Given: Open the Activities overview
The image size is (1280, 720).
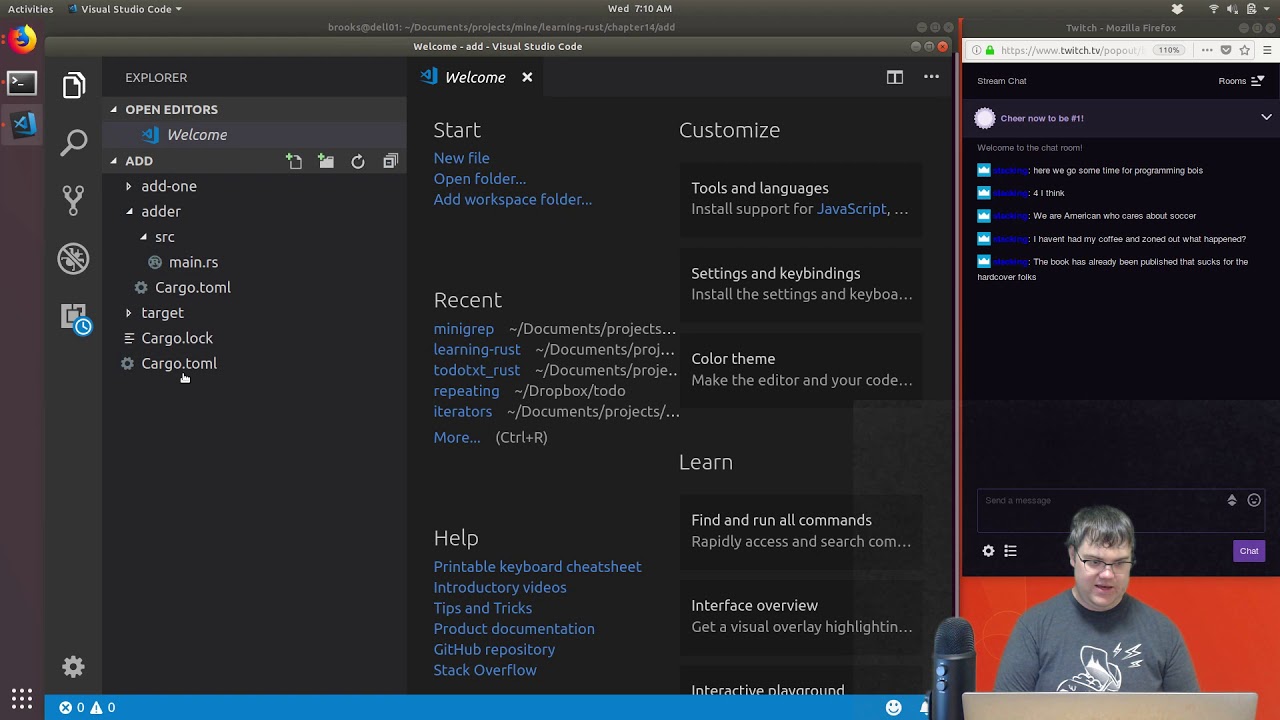Looking at the screenshot, I should click(31, 9).
